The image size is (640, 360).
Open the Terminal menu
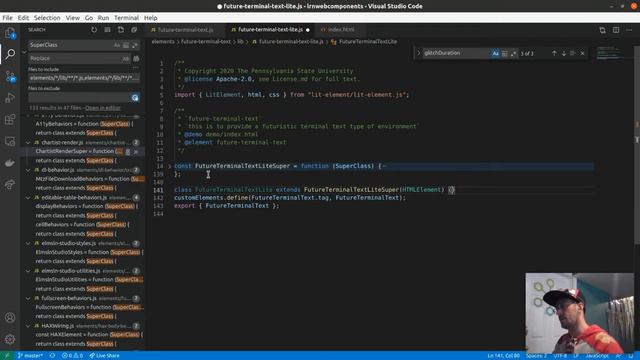coord(126,18)
